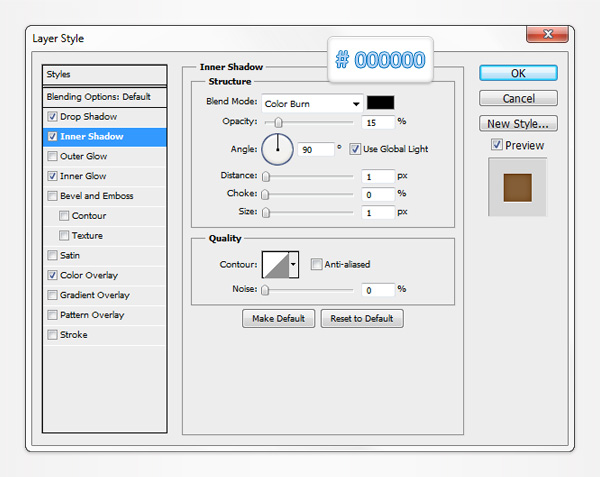Expand the contour picker arrow
This screenshot has width=600, height=477.
coord(293,265)
